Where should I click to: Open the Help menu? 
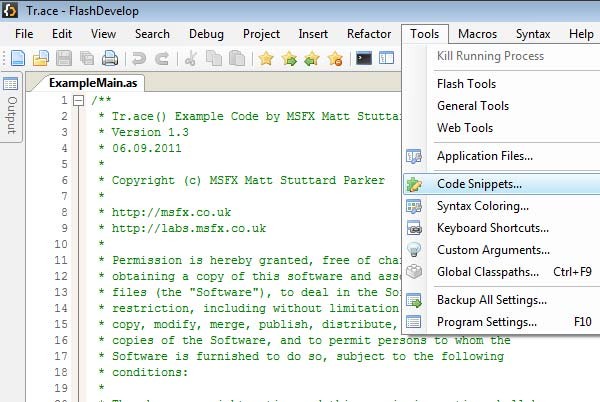(581, 34)
